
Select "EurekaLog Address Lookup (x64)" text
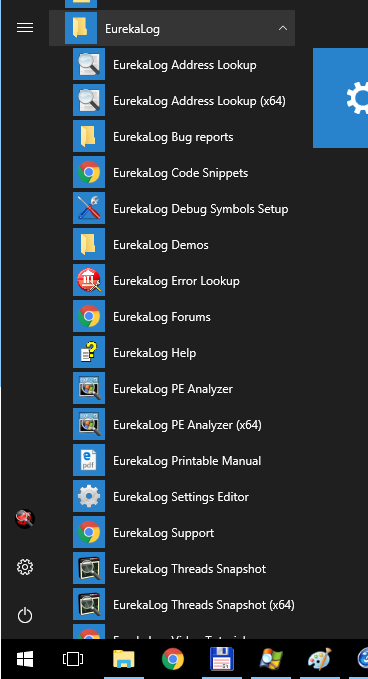coord(199,101)
